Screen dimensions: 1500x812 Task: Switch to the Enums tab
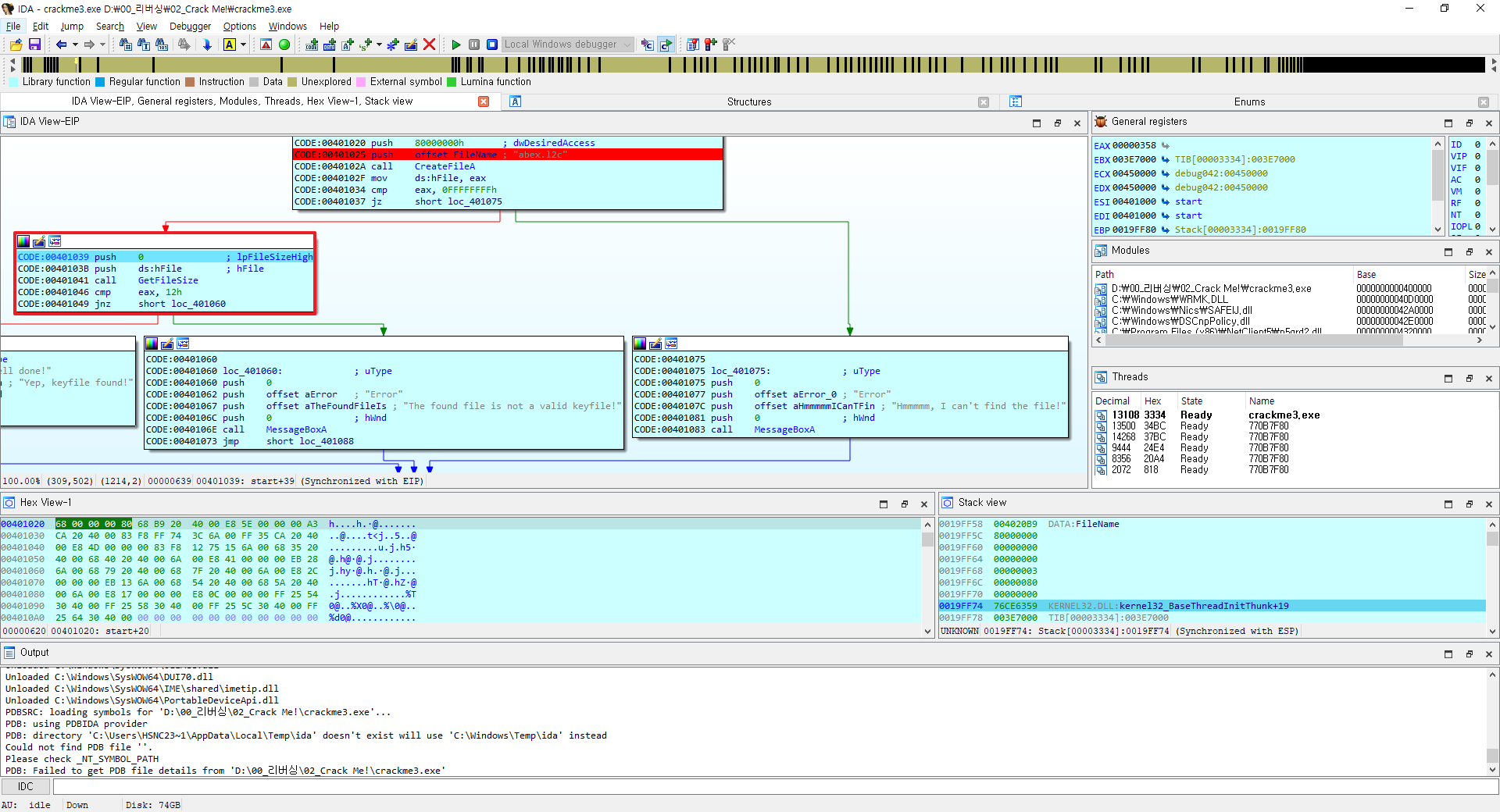click(1248, 101)
